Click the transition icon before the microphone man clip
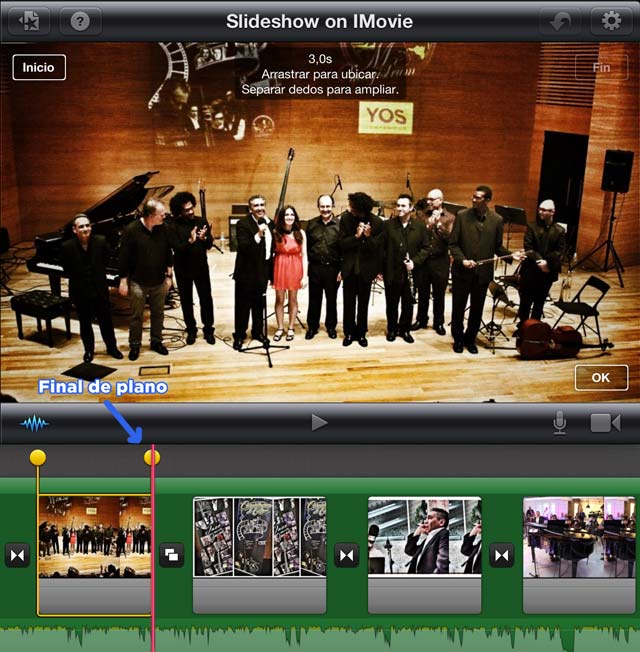 [347, 555]
